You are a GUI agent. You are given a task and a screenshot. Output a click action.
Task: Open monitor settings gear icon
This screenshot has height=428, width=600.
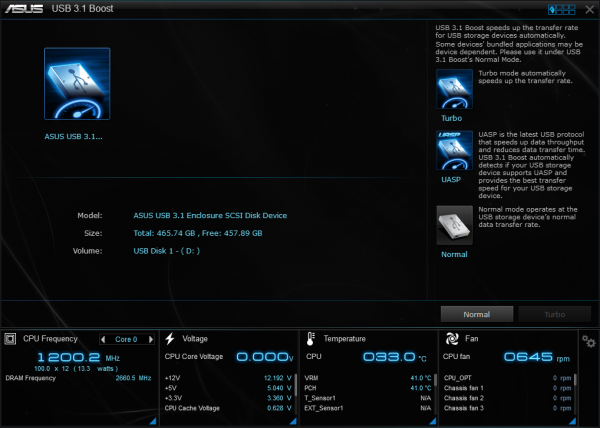pyautogui.click(x=589, y=341)
